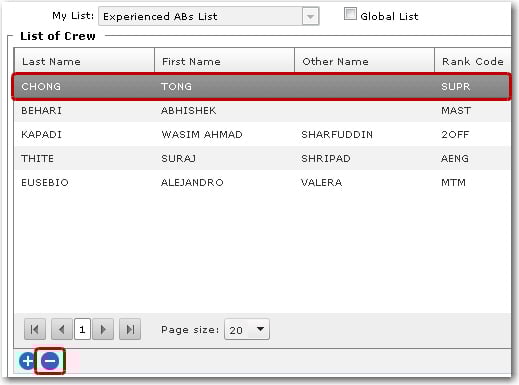
Task: Select the EUSEBIO ALEJANDRO crew row
Action: [x=262, y=183]
